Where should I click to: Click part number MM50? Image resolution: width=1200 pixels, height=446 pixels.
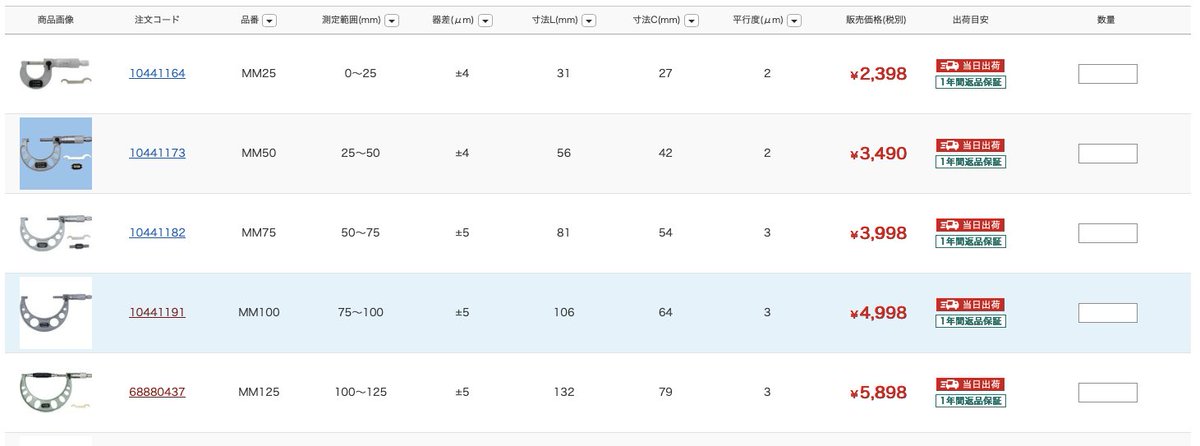coord(259,153)
